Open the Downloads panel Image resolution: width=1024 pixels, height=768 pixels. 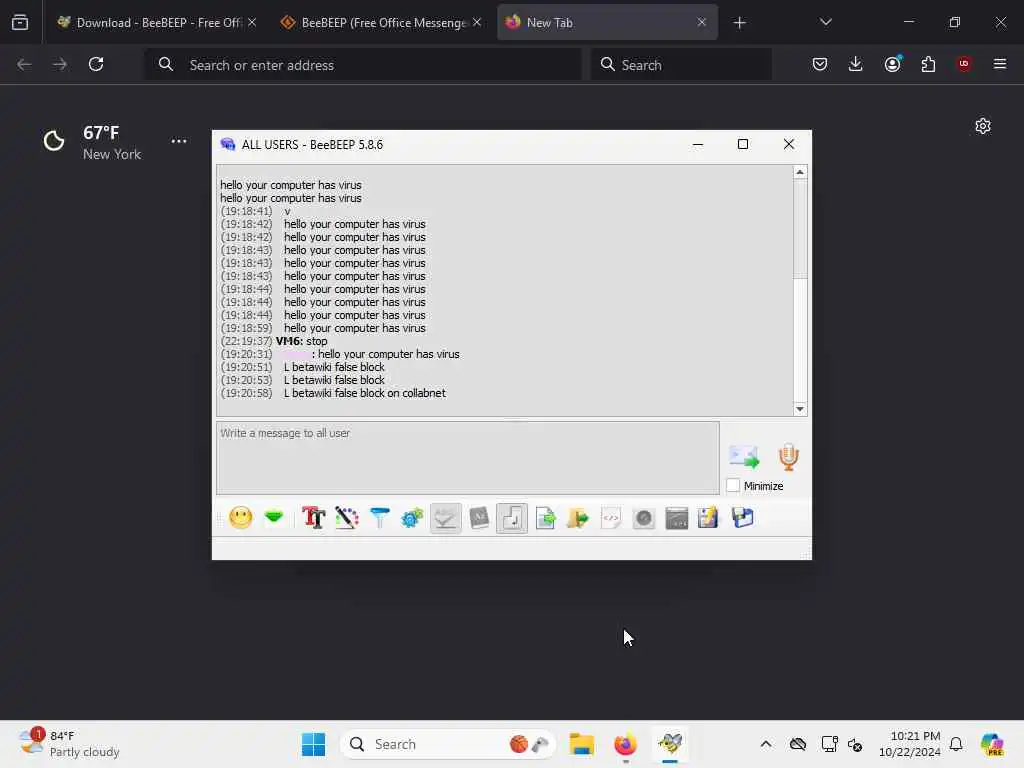[856, 64]
